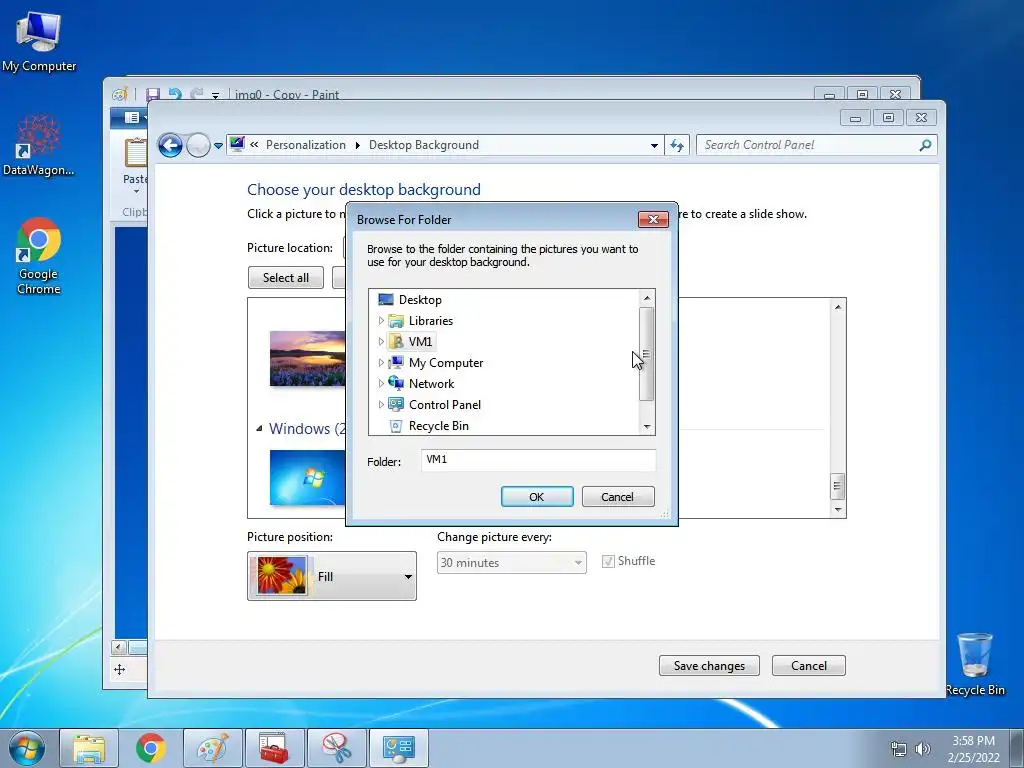Click the Save changes button
This screenshot has height=768, width=1024.
pos(709,665)
